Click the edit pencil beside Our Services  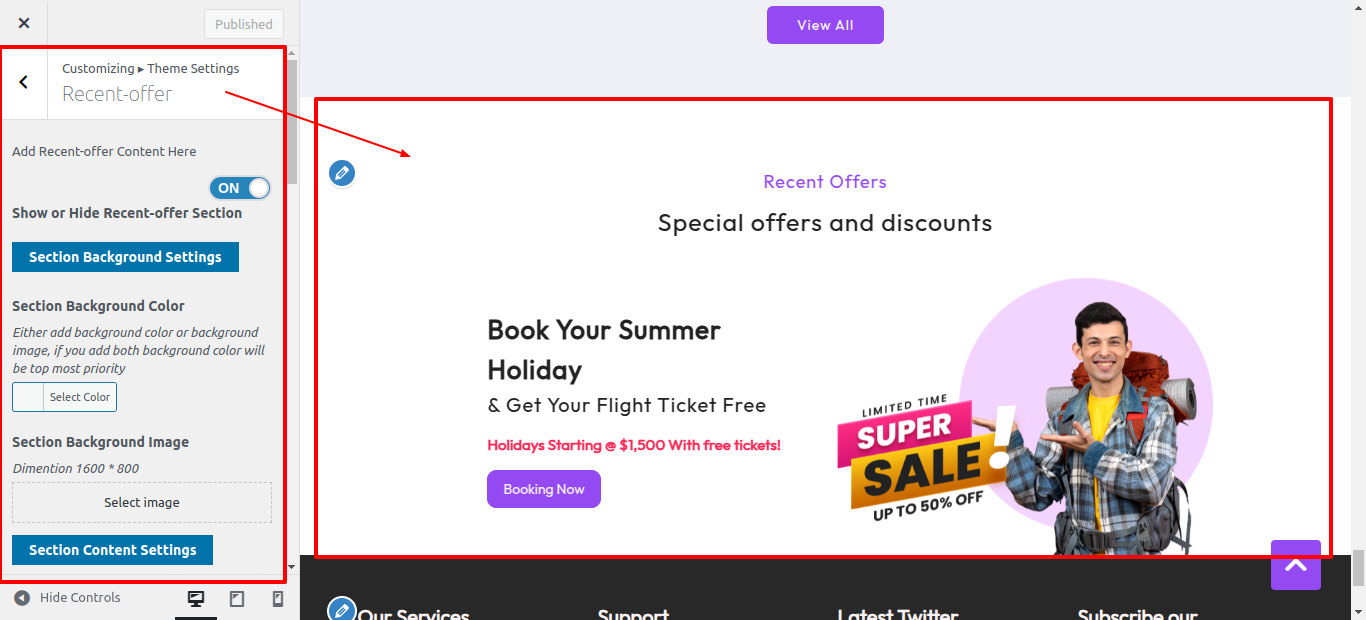342,609
